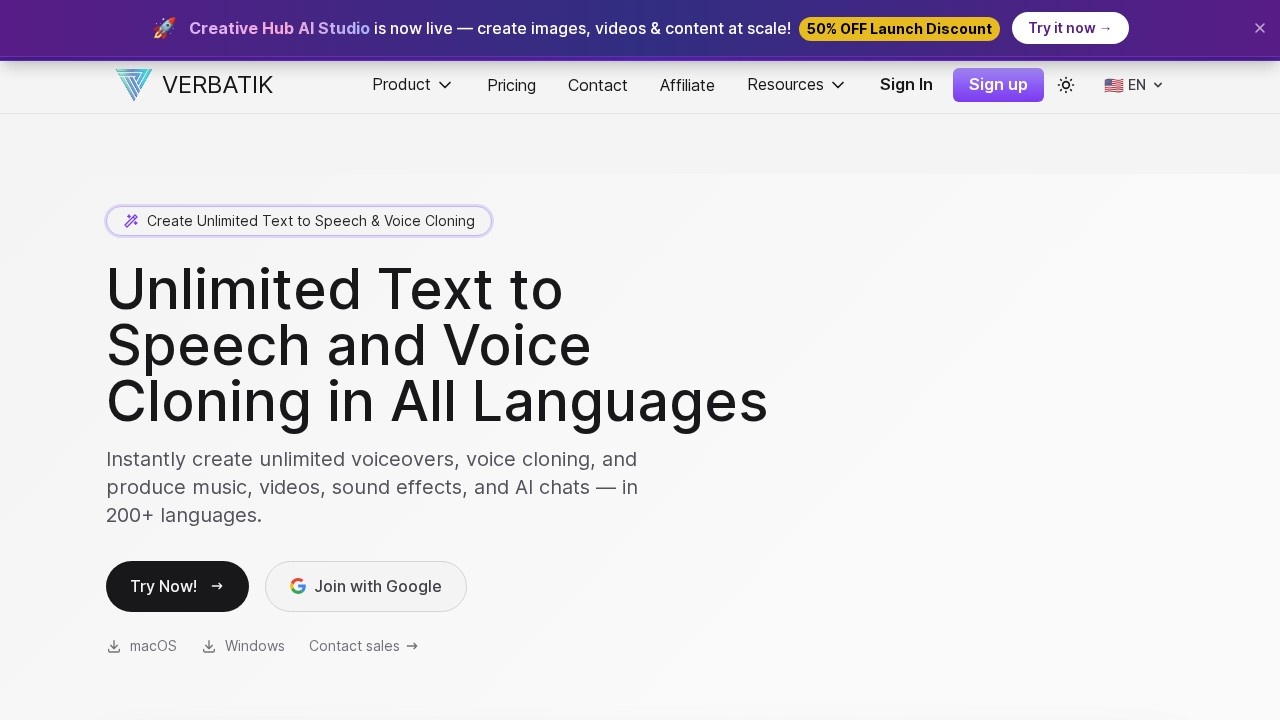Open the Affiliate nav link
The image size is (1280, 720).
(x=687, y=86)
